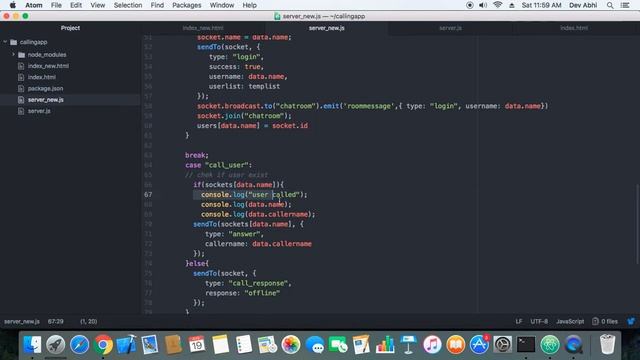Click the Wi-Fi status icon

pyautogui.click(x=497, y=5)
